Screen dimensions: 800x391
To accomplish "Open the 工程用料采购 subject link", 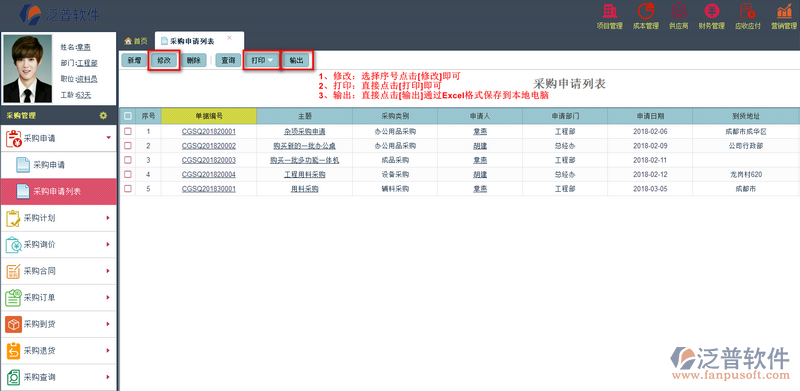I will (305, 174).
